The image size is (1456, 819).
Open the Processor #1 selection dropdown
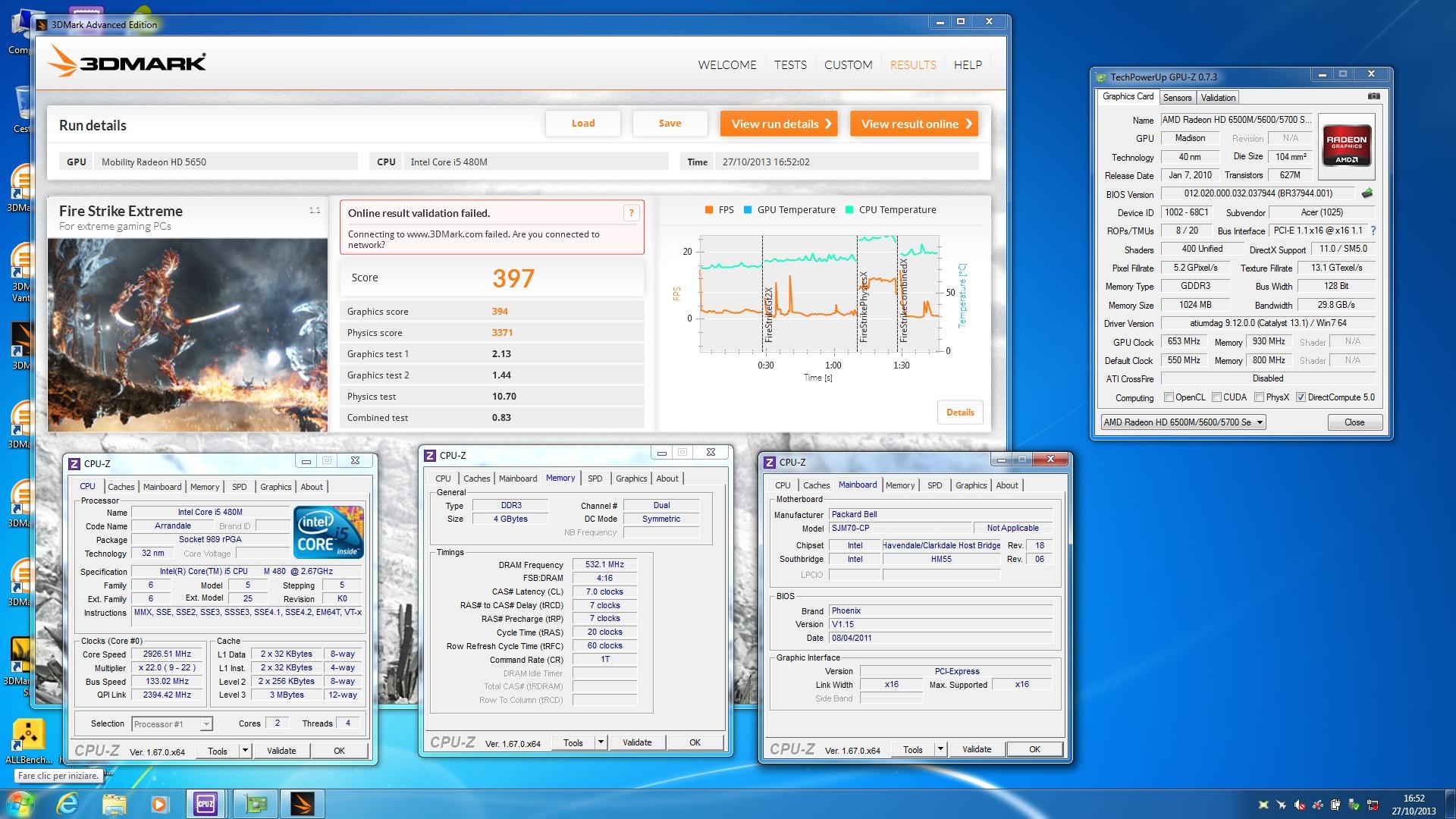point(171,724)
